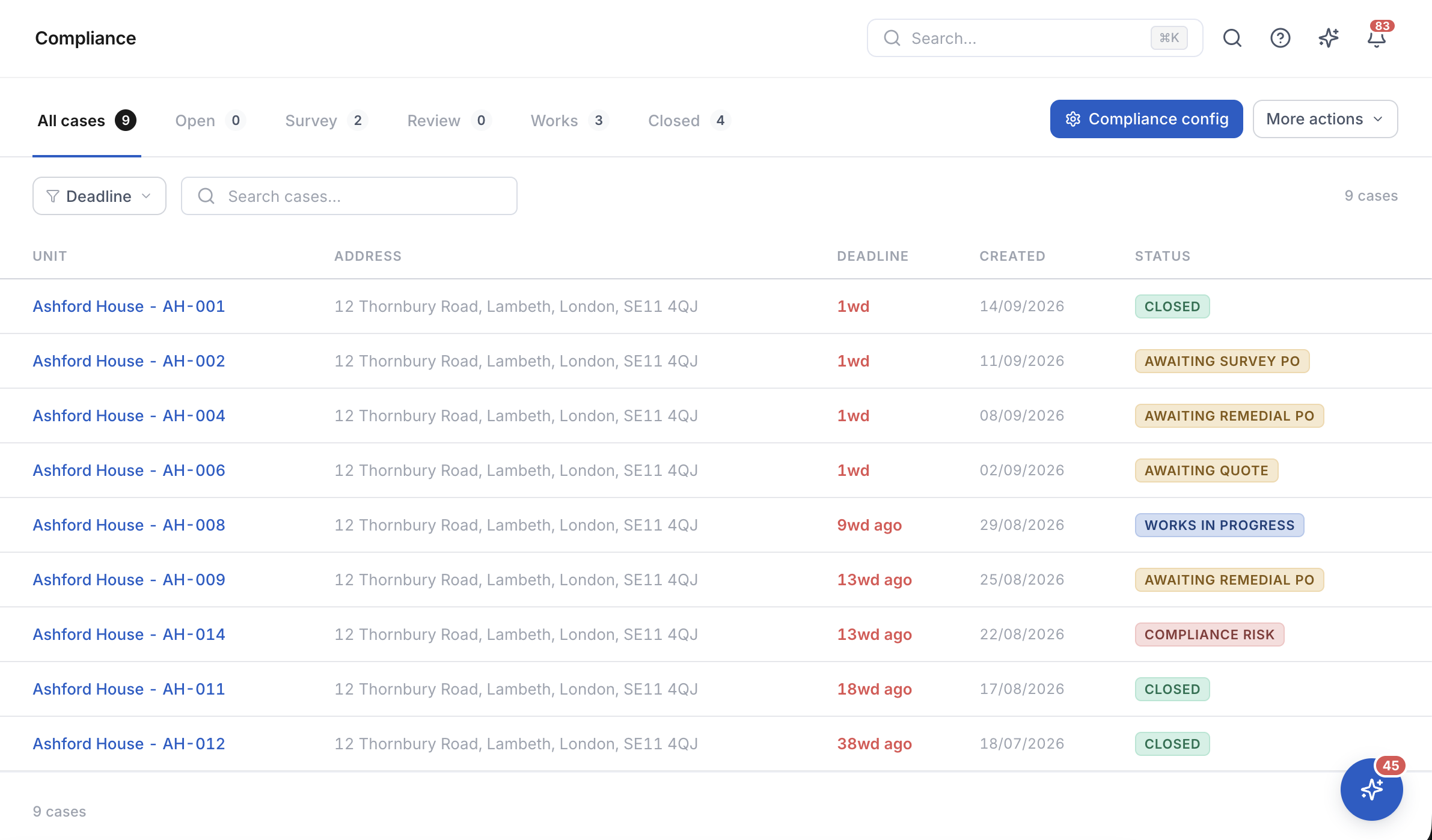The image size is (1432, 840).
Task: Click the 9wd ago deadline value
Action: coord(869,525)
